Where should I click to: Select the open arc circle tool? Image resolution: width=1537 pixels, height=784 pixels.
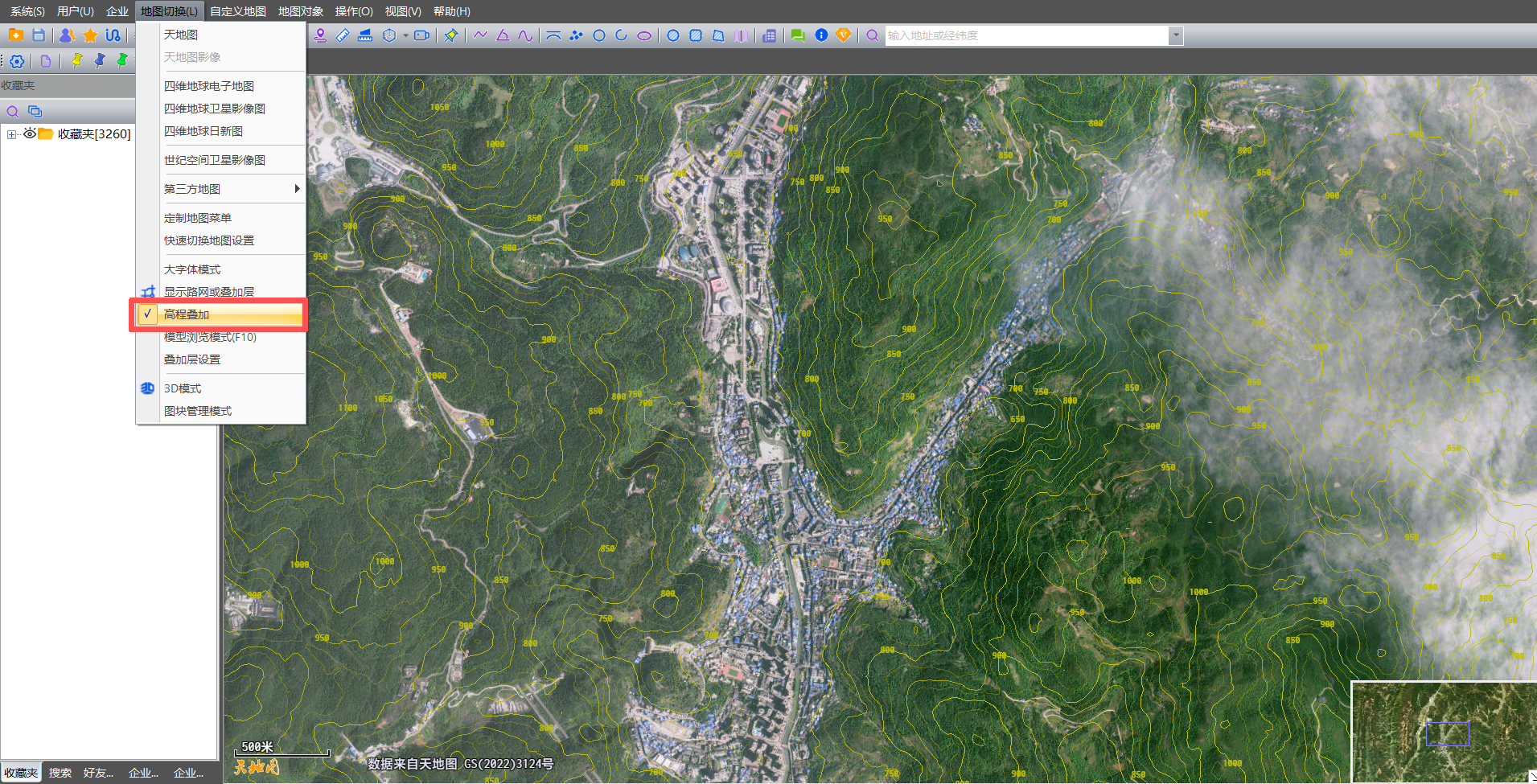tap(621, 35)
